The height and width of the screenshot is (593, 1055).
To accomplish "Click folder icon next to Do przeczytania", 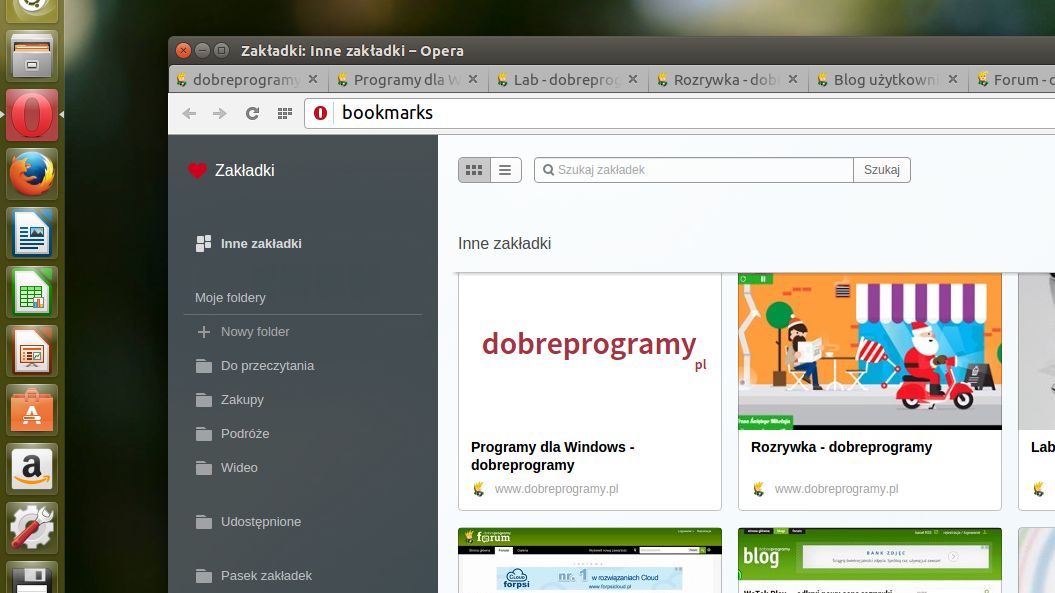I will (x=204, y=365).
